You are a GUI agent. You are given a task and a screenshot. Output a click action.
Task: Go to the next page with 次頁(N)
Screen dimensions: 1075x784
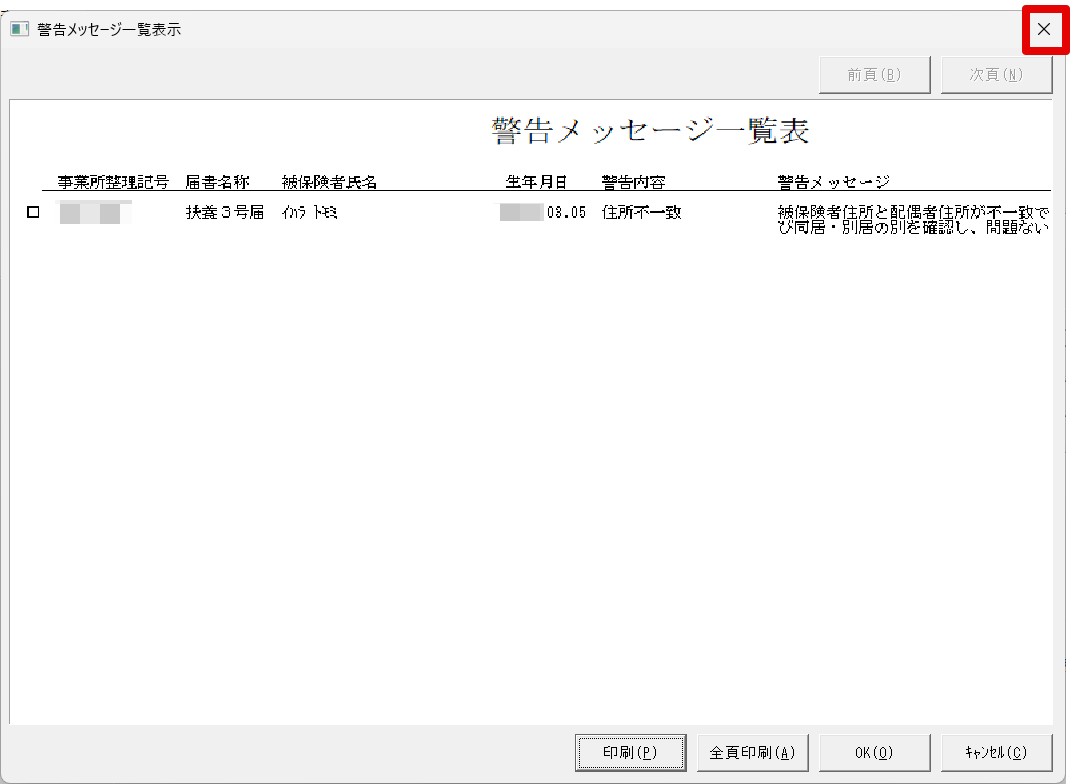996,75
